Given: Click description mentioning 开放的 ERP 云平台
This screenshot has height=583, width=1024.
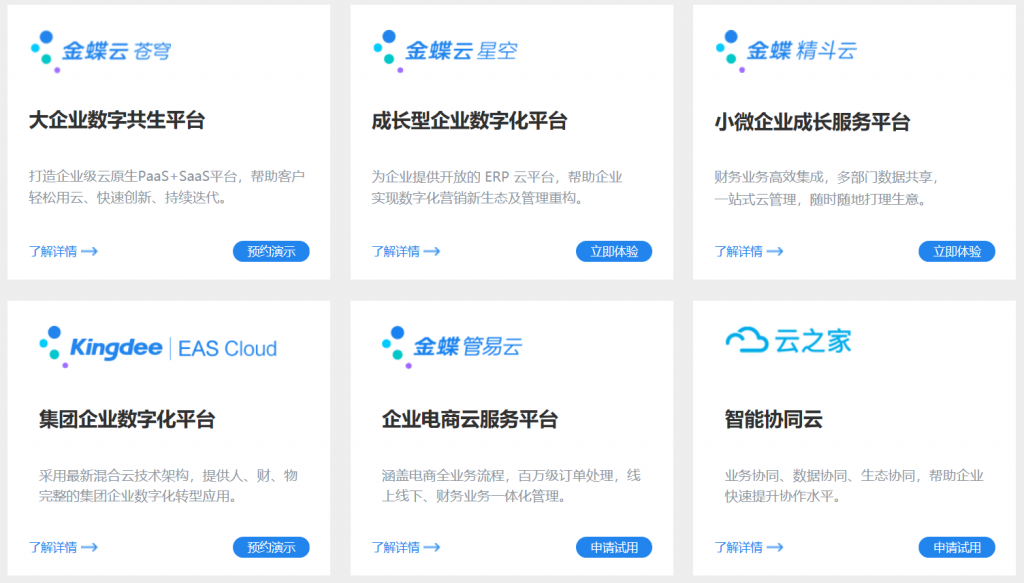Looking at the screenshot, I should pos(497,187).
